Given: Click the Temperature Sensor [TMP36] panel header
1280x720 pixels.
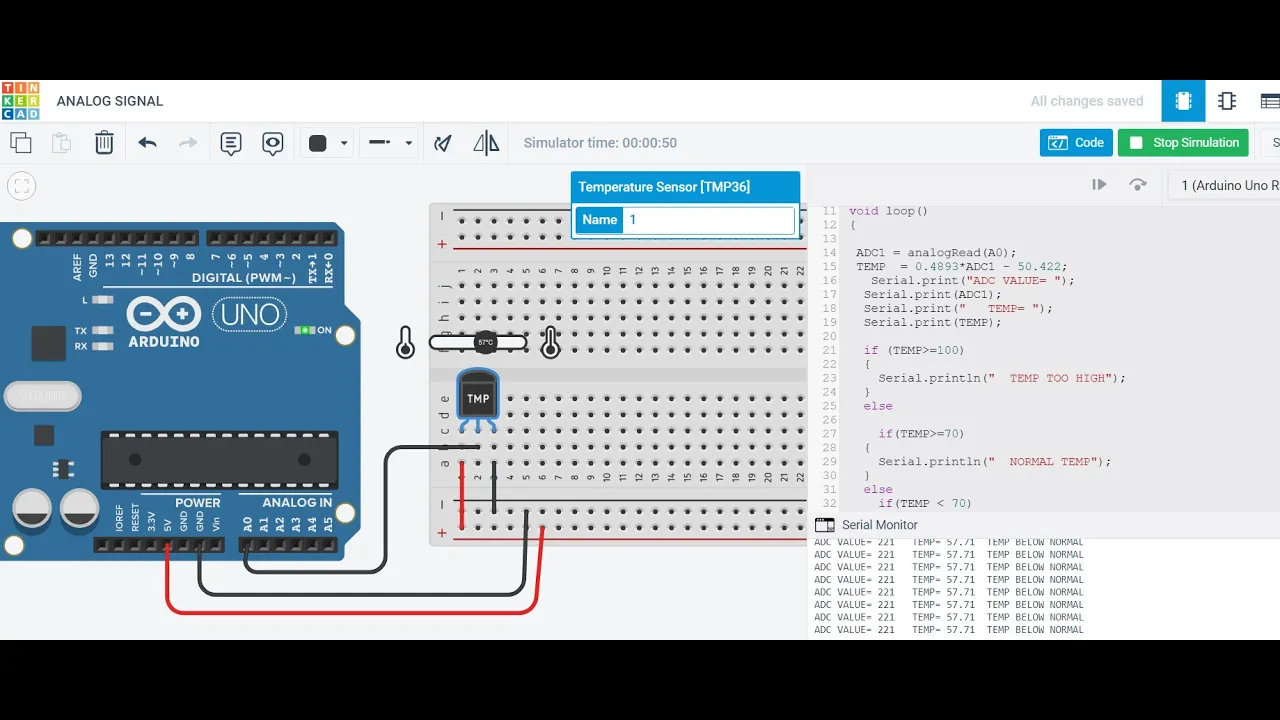Looking at the screenshot, I should pyautogui.click(x=685, y=187).
